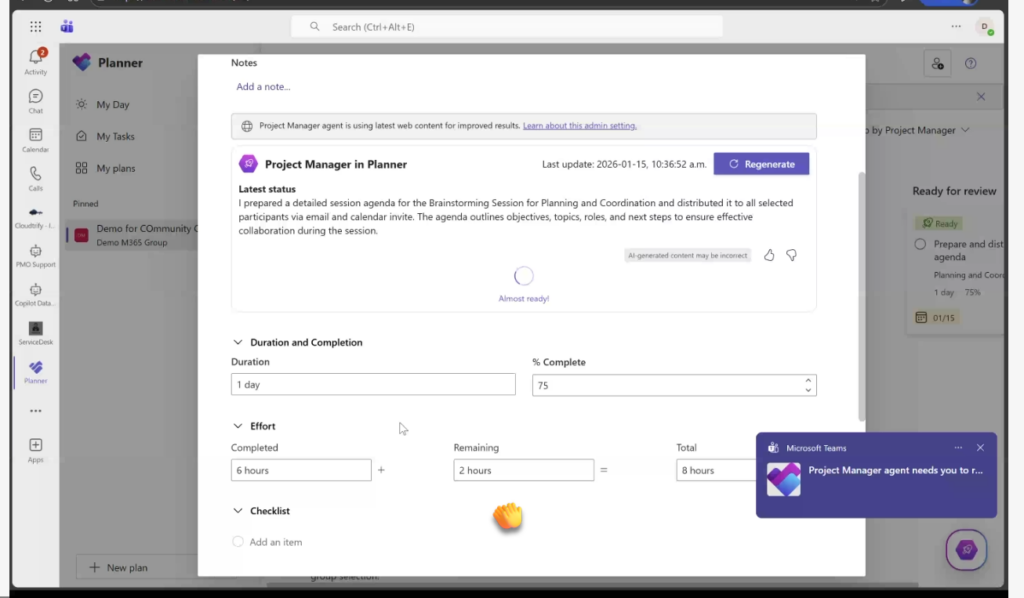Screen dimensions: 1024x598
Task: Open My Day in Planner
Action: pos(112,104)
